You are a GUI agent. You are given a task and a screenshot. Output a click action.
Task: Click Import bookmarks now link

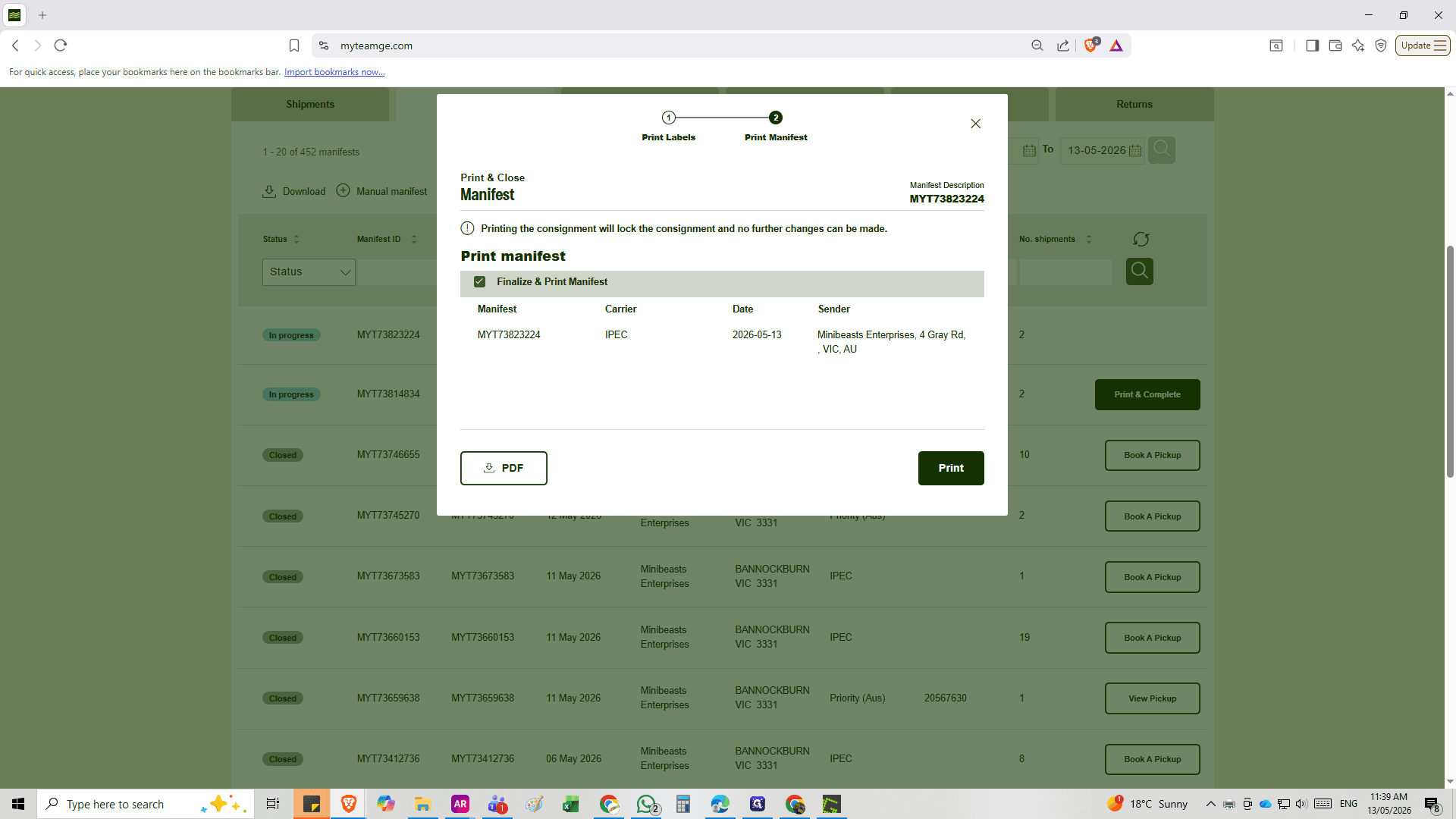(x=334, y=72)
